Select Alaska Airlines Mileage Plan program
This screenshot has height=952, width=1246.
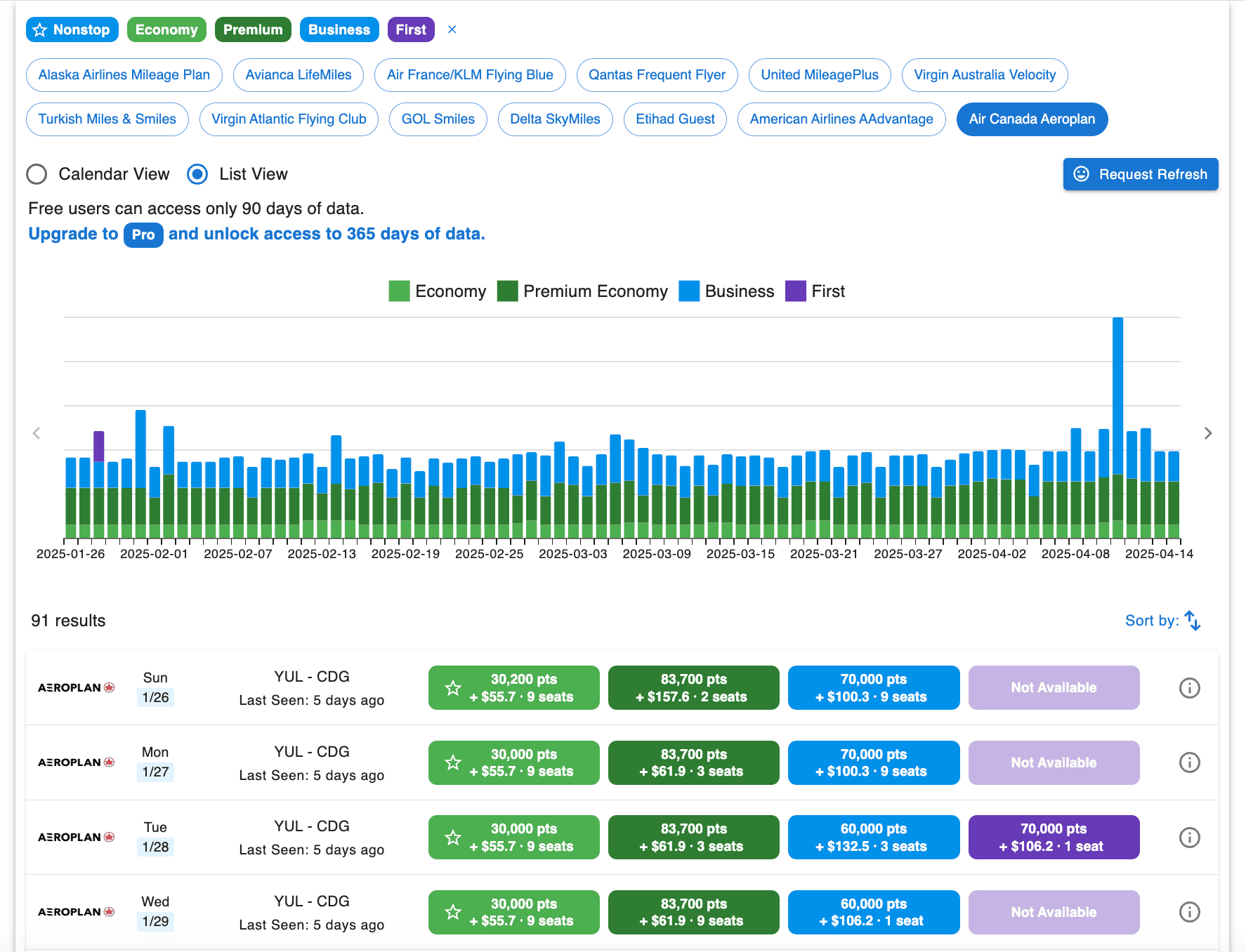click(x=124, y=75)
